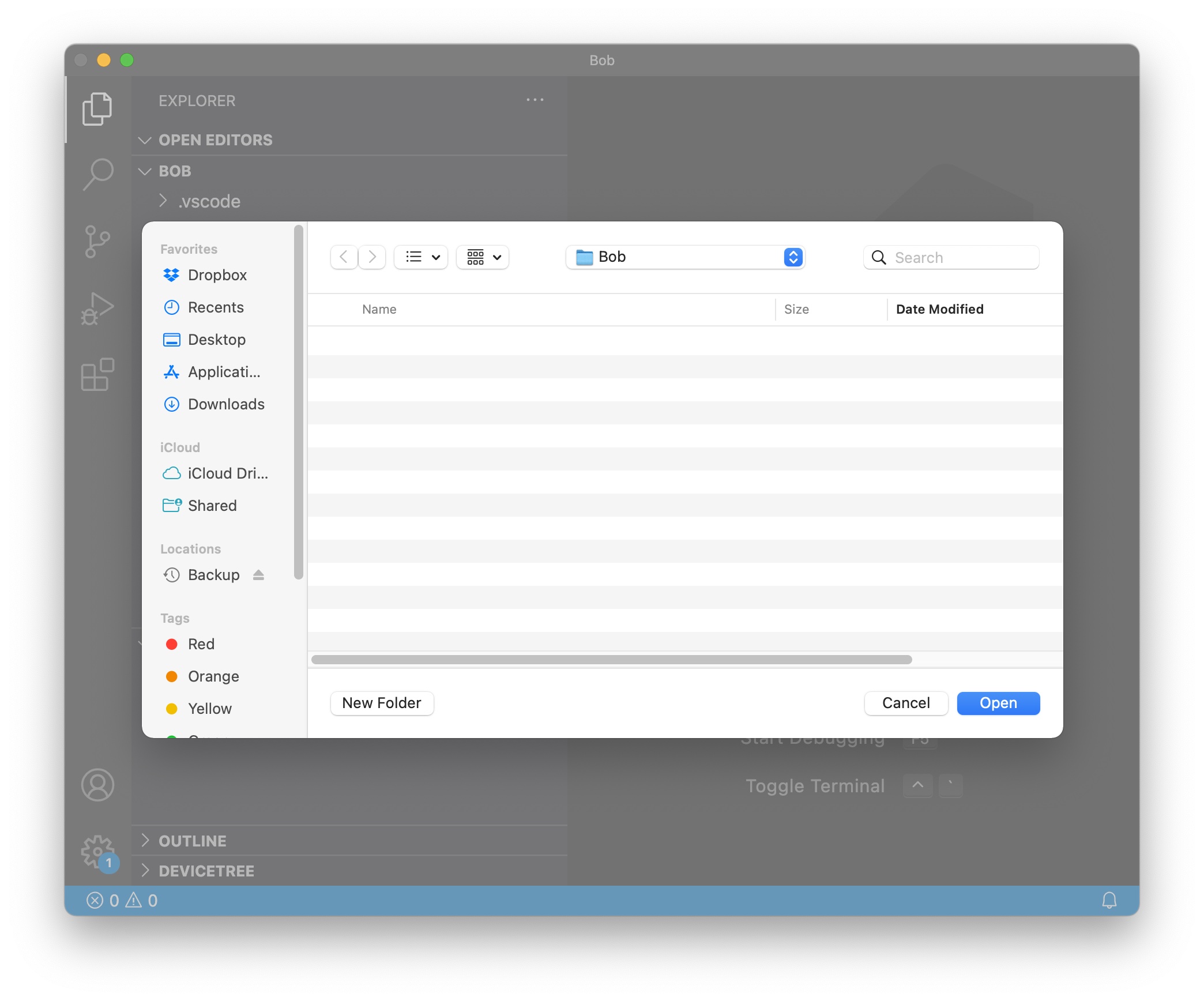Expand the OUTLINE section
This screenshot has width=1204, height=1001.
[192, 841]
